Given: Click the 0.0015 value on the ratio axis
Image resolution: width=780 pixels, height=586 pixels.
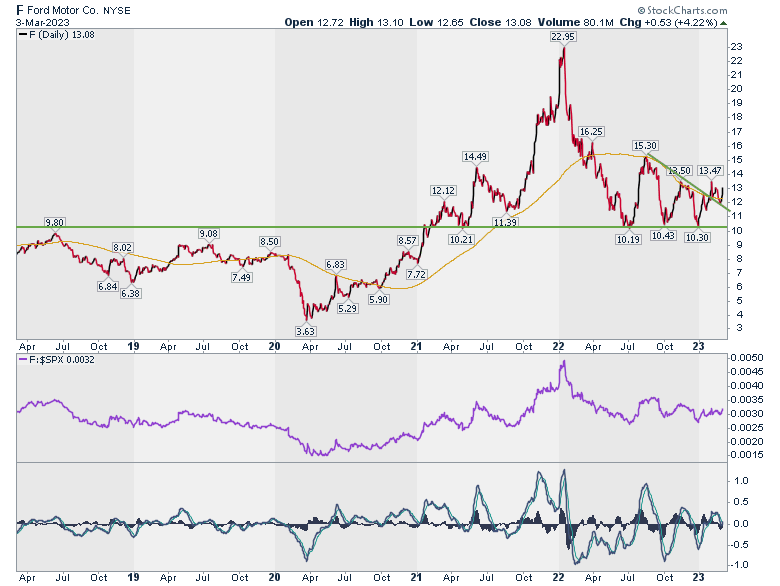Looking at the screenshot, I should pos(746,455).
